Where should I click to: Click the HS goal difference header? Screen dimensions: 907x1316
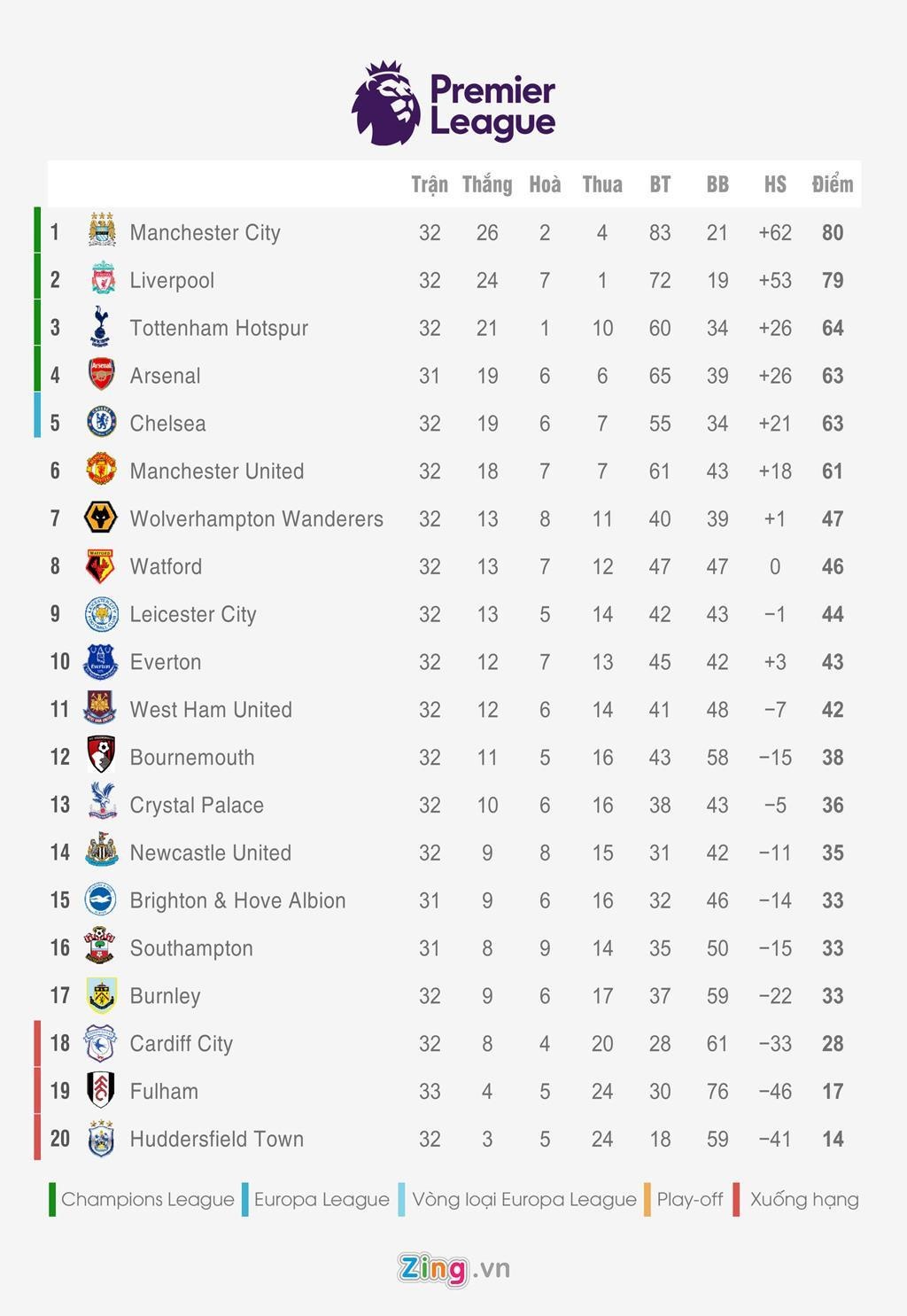(775, 184)
